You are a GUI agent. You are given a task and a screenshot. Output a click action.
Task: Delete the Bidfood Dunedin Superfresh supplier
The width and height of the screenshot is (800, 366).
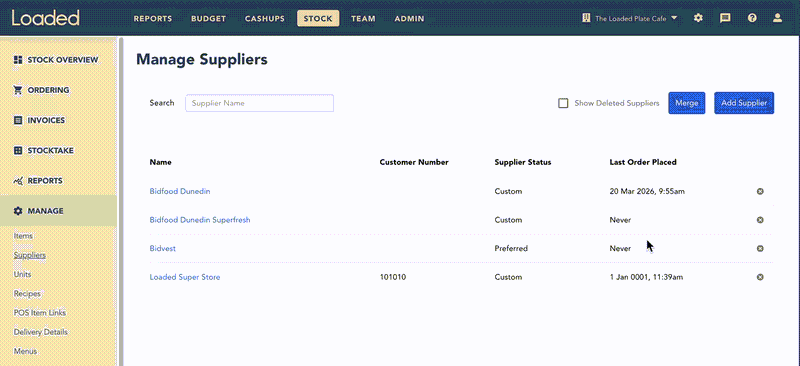[x=760, y=220]
